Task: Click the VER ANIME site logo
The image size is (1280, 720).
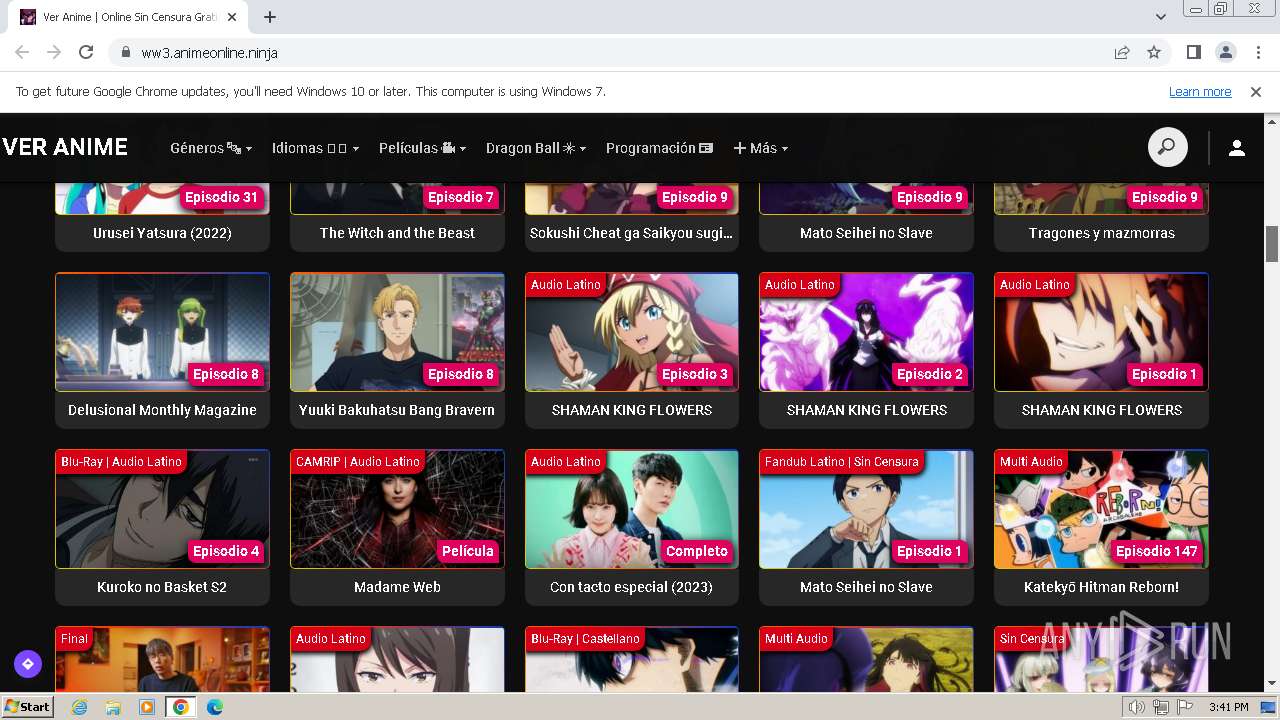Action: (65, 147)
